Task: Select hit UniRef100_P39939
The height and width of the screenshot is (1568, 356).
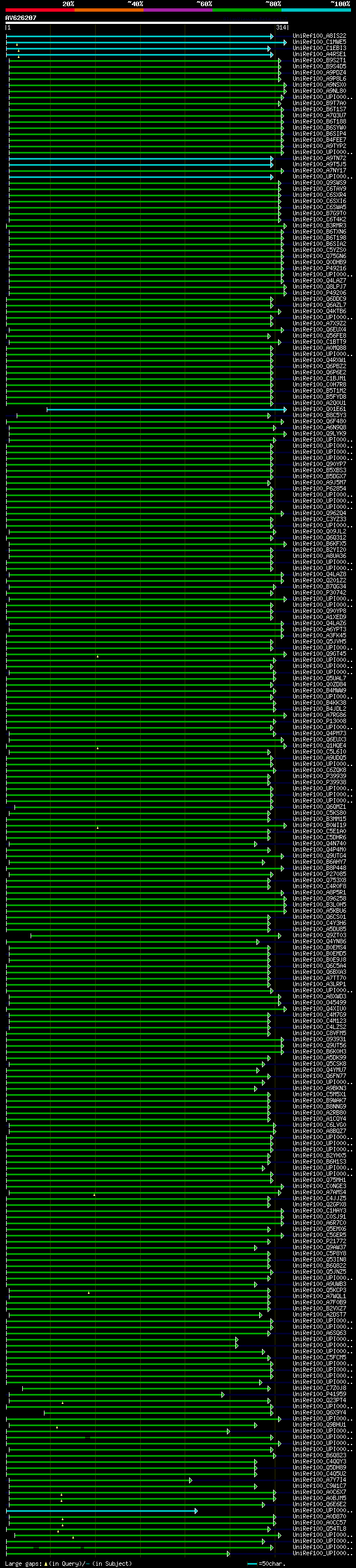Action: 319,776
